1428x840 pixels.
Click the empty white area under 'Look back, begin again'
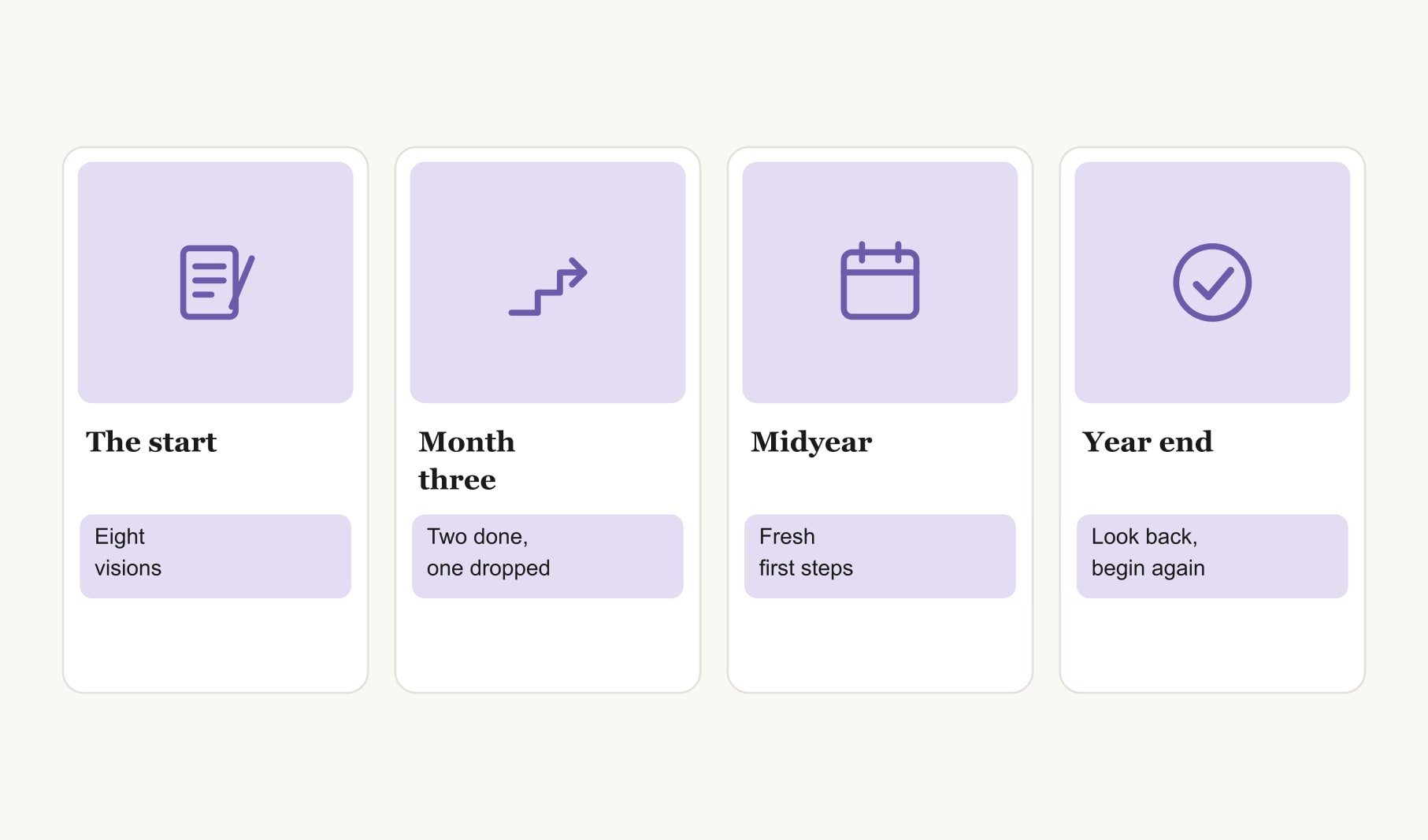1212,644
